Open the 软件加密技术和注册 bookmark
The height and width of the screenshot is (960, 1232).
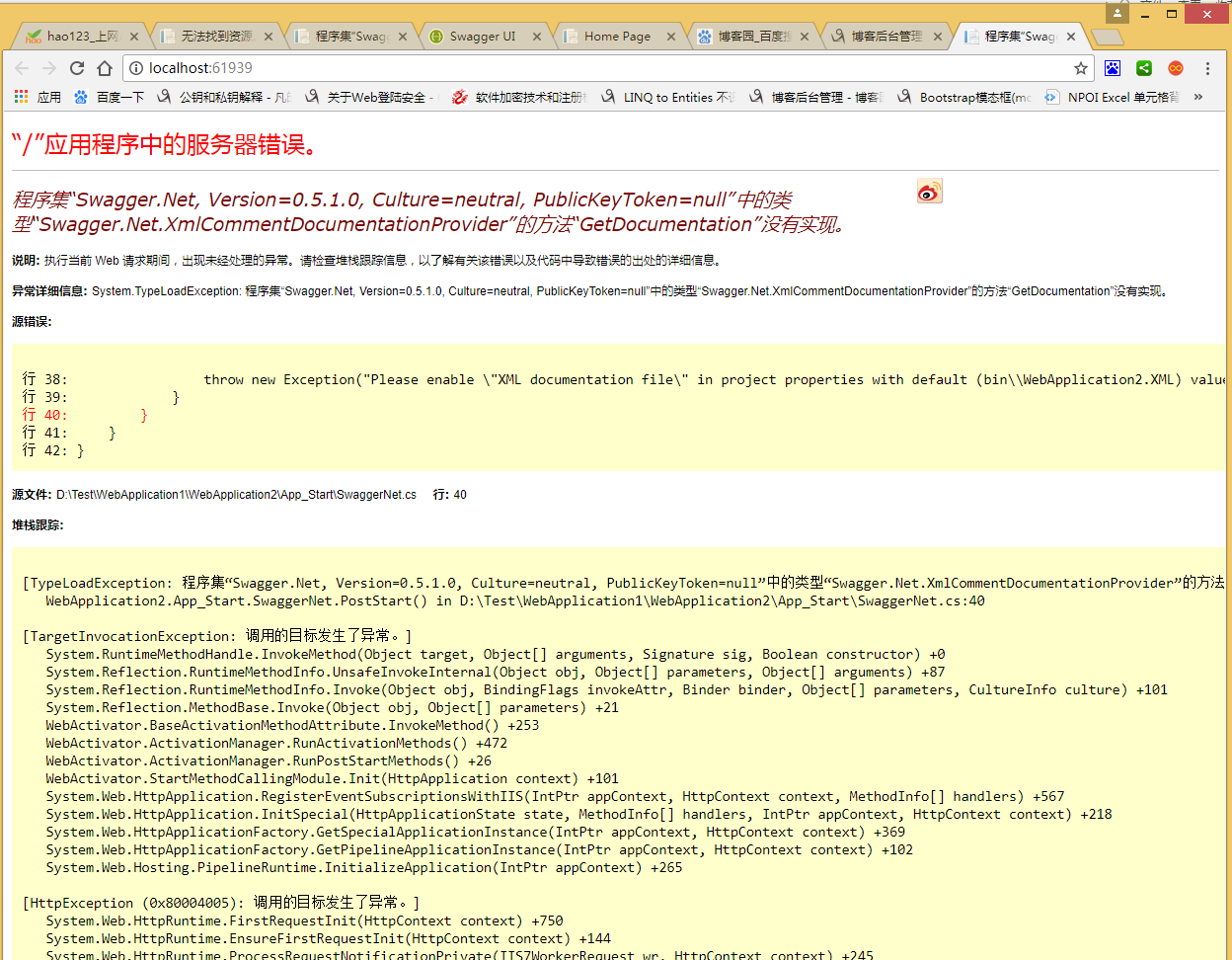(x=519, y=97)
